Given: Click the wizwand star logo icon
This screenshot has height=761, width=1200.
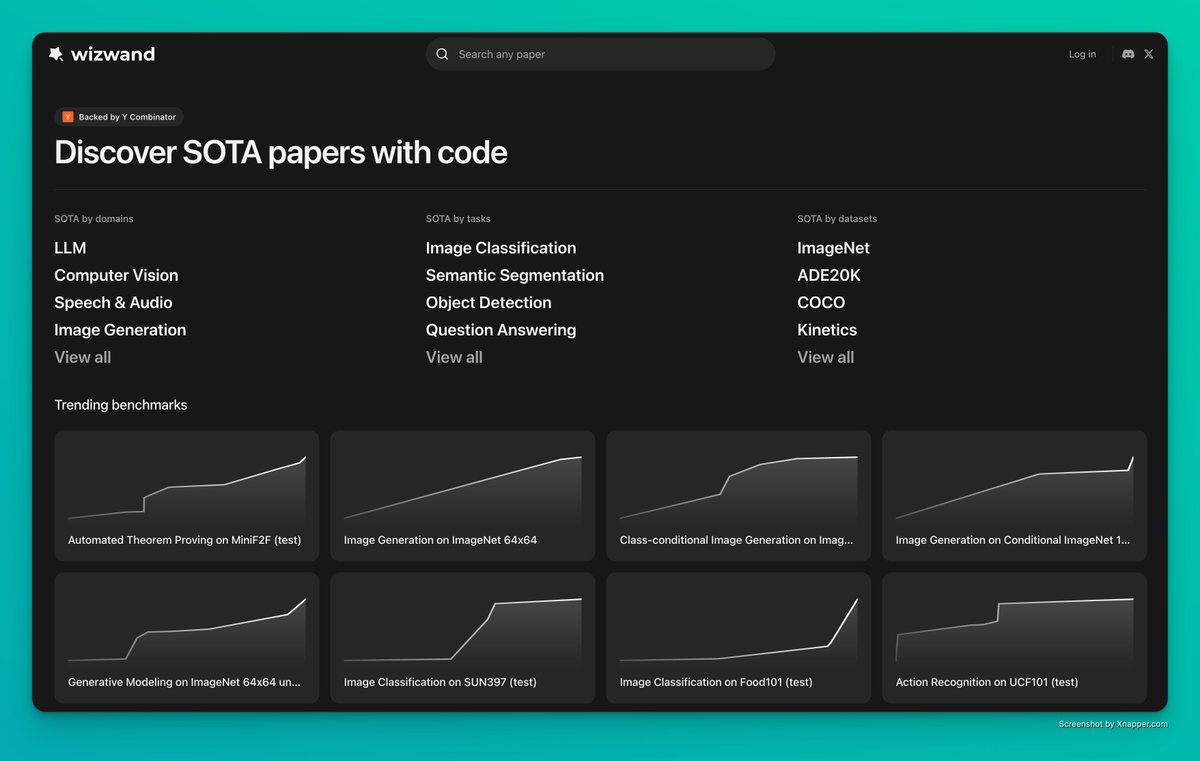Looking at the screenshot, I should tap(56, 54).
